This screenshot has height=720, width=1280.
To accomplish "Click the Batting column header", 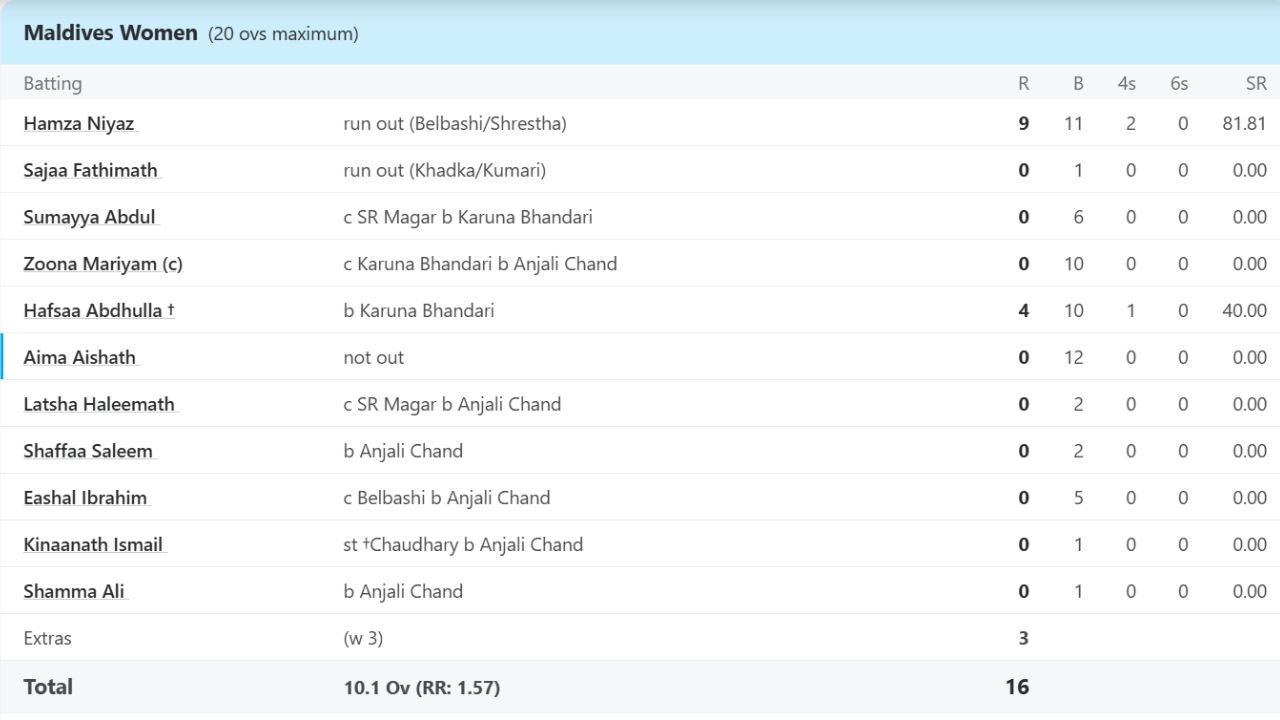I will [x=52, y=84].
